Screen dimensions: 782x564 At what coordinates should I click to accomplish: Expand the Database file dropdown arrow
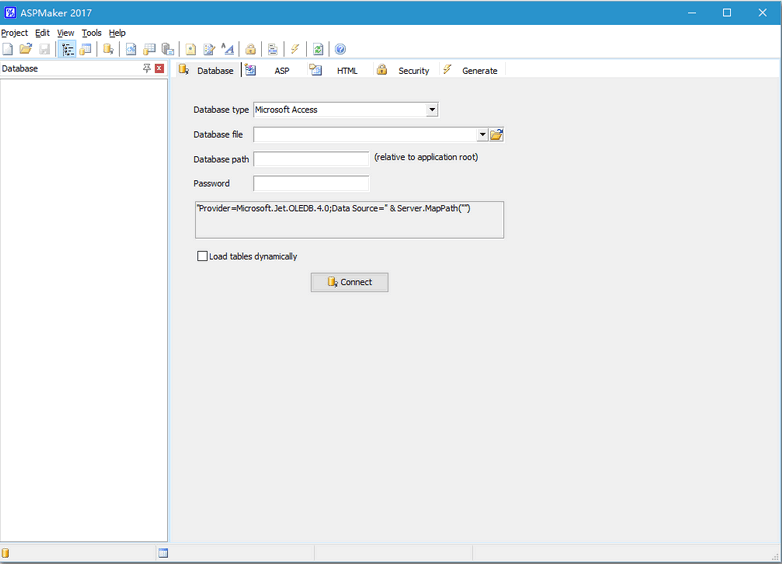[482, 135]
